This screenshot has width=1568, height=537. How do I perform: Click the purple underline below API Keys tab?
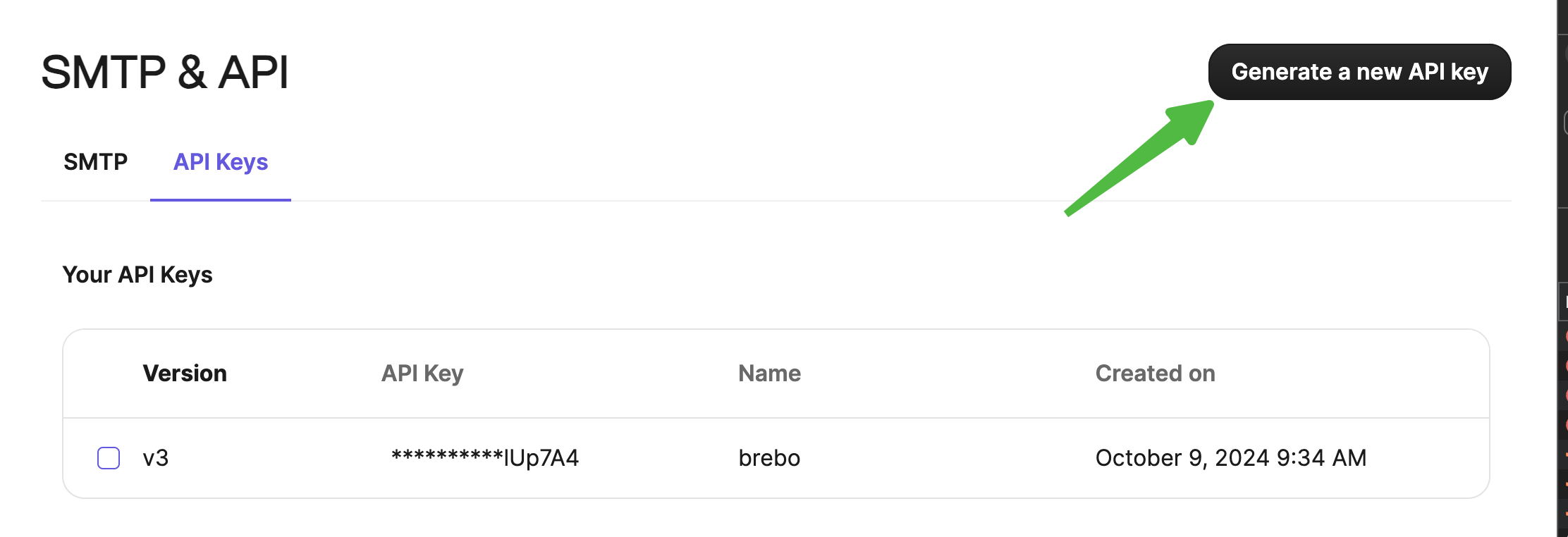coord(221,200)
